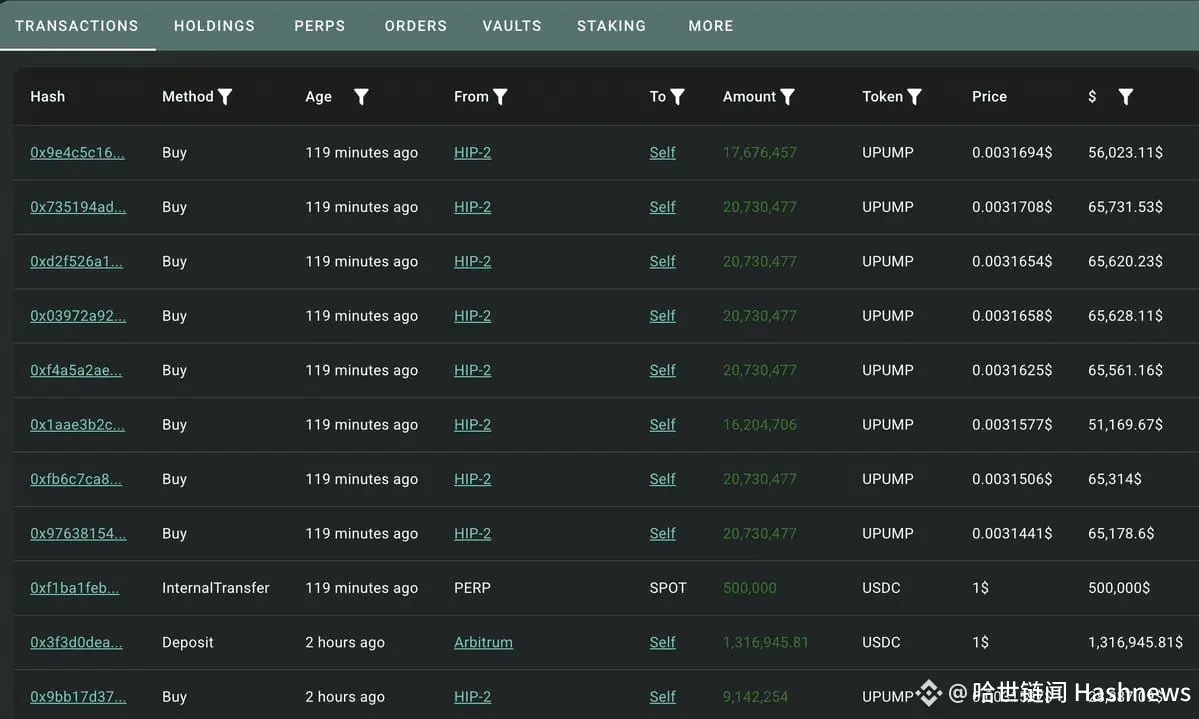
Task: Open the Token column filter icon
Action: (915, 96)
